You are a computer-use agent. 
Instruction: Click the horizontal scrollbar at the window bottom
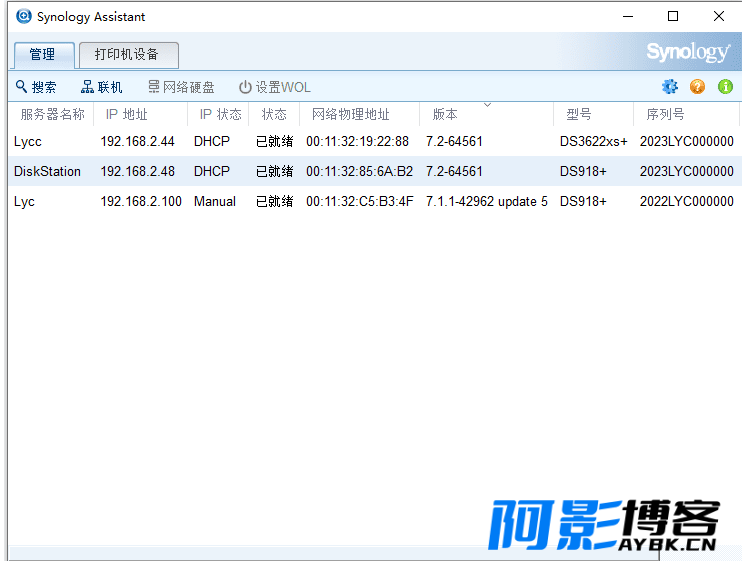(334, 553)
